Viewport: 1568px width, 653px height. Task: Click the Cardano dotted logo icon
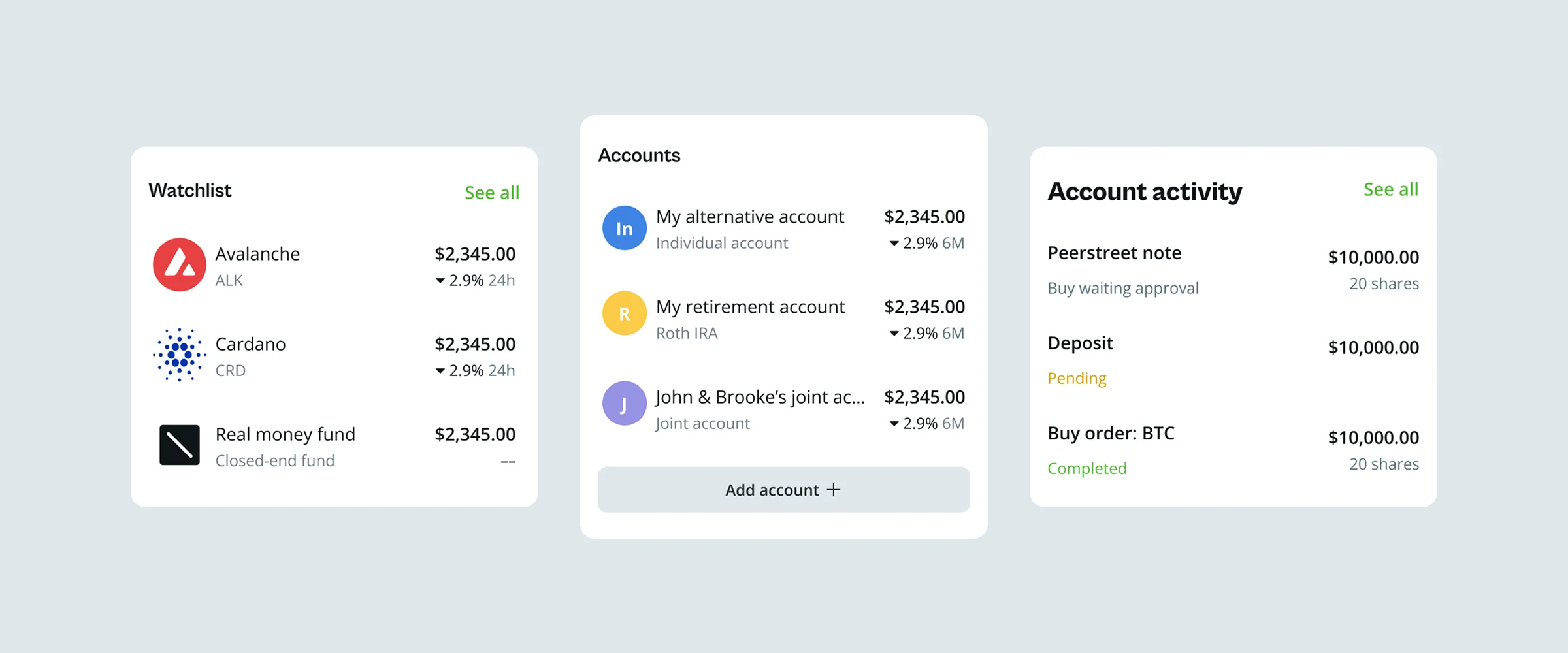(180, 355)
